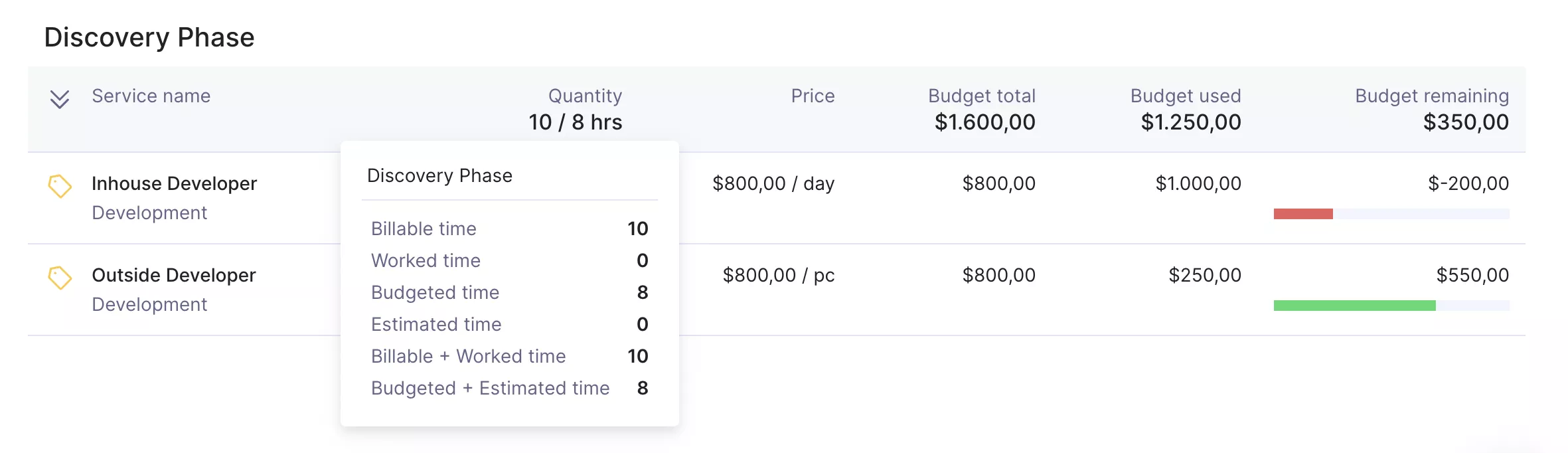Open the Outside Developer service
Screen dimensions: 1568x453
(x=173, y=275)
